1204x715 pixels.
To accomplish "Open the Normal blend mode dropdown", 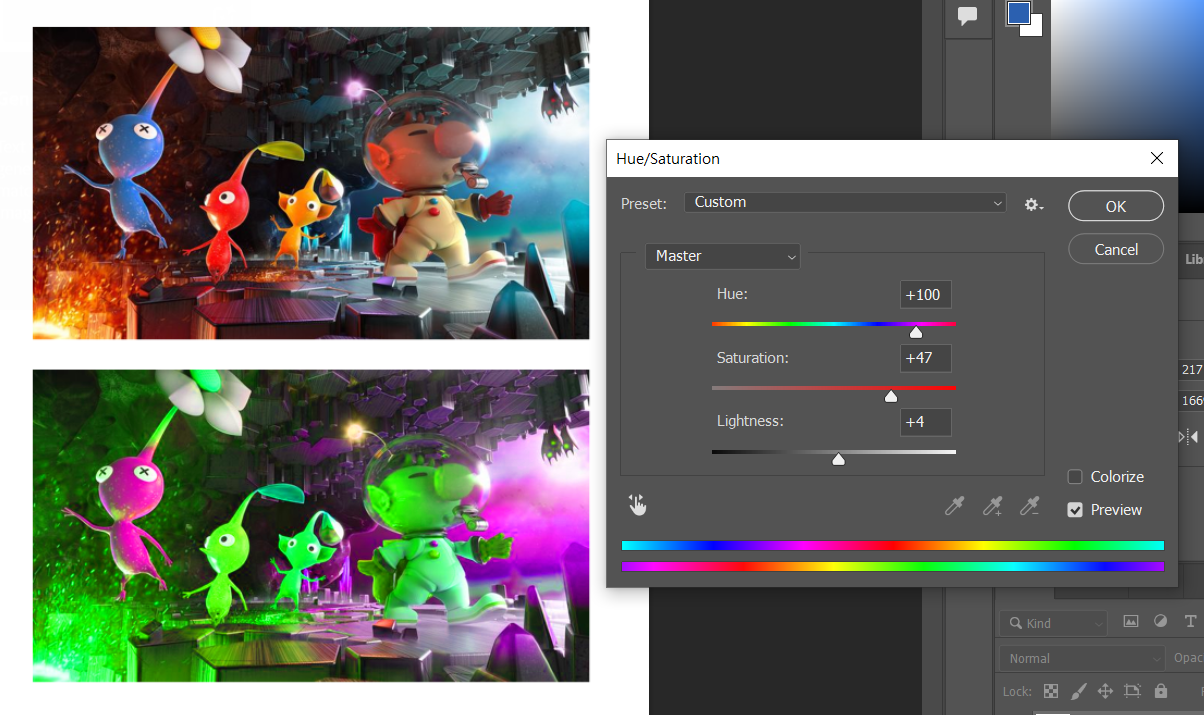I will click(1082, 658).
